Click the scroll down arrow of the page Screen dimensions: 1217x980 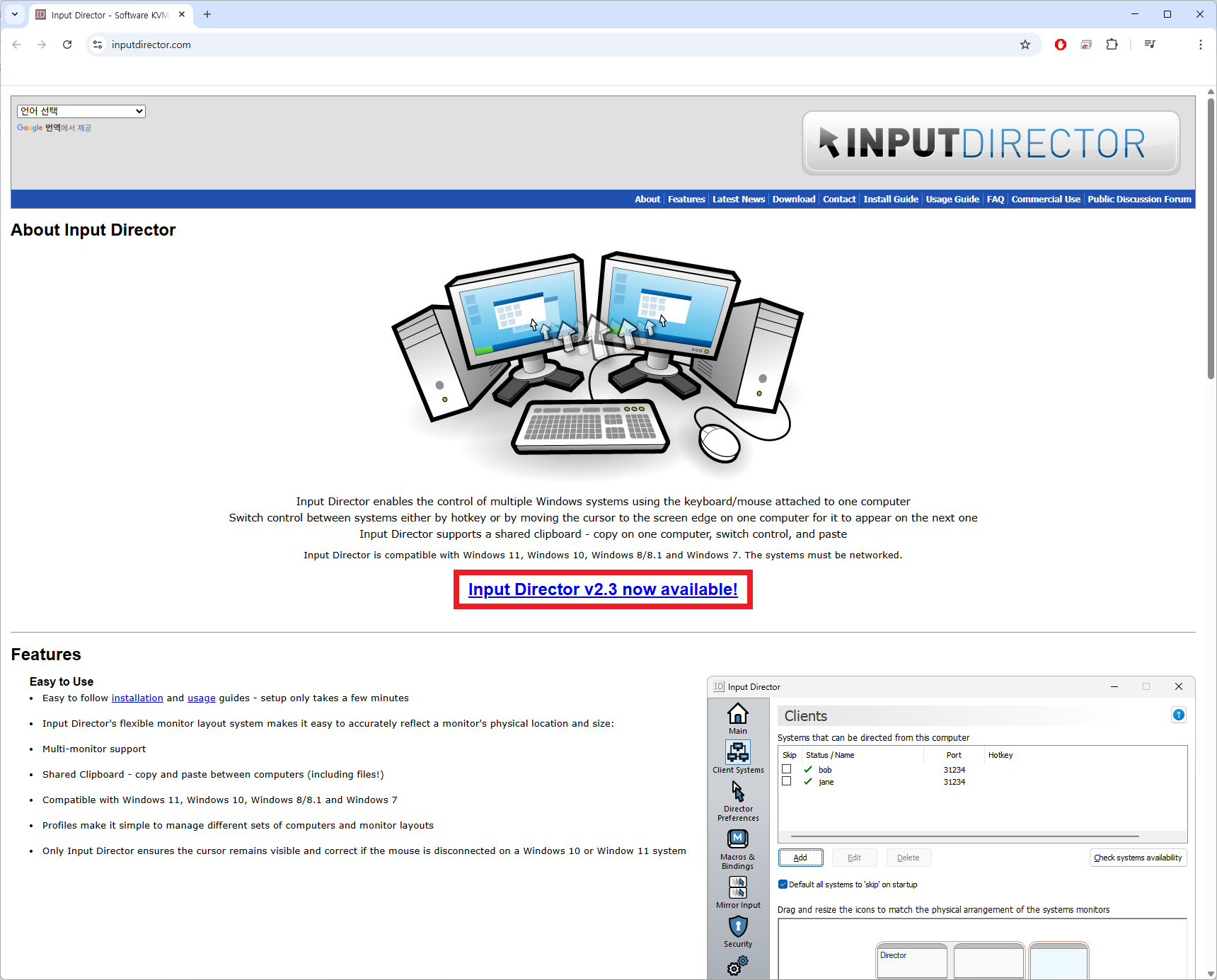(x=1211, y=974)
